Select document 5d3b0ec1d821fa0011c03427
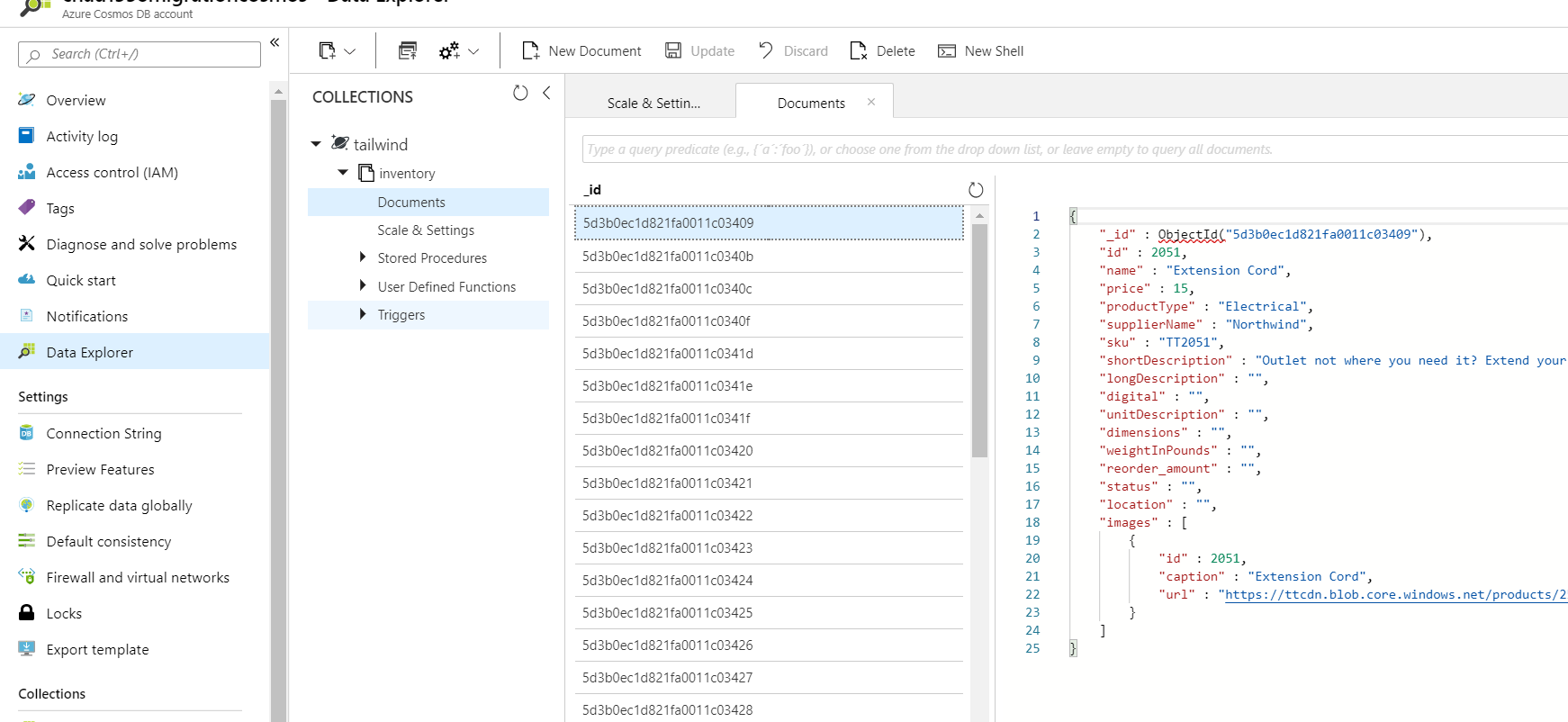The image size is (1568, 722). pos(769,678)
